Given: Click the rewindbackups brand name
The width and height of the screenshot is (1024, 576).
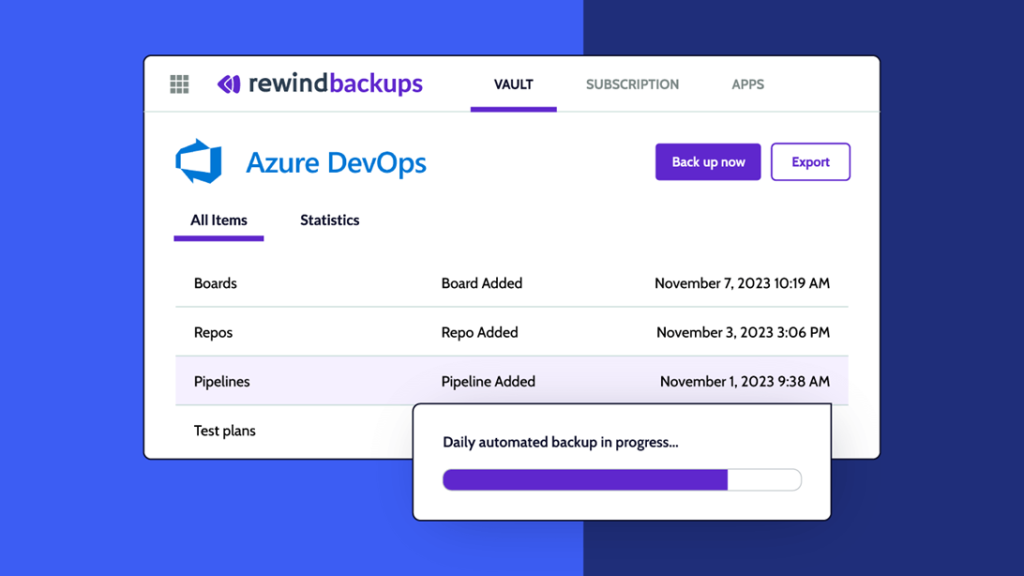Looking at the screenshot, I should point(336,84).
